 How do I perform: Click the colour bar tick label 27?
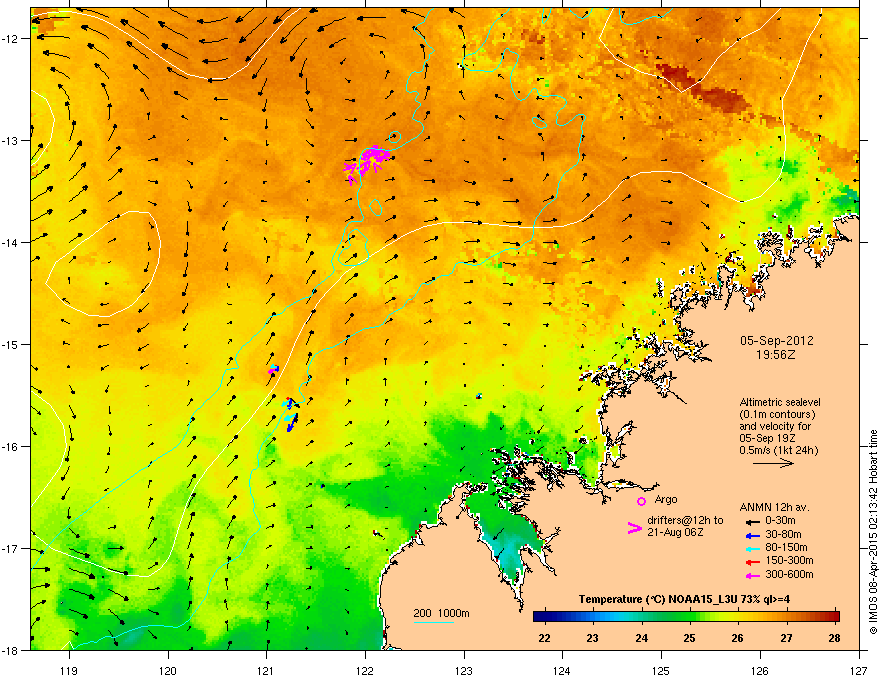point(786,638)
